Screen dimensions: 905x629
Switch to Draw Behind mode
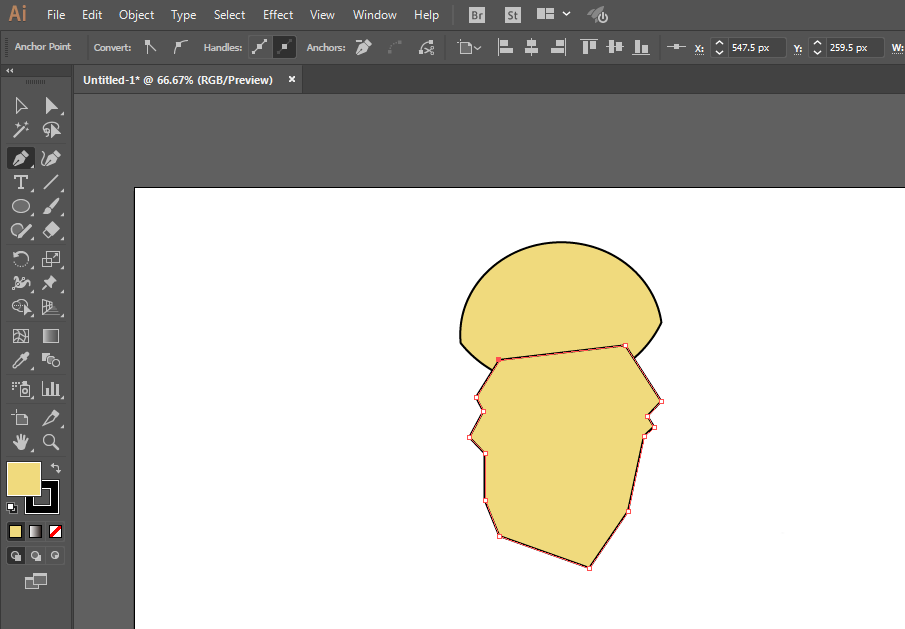[36, 555]
